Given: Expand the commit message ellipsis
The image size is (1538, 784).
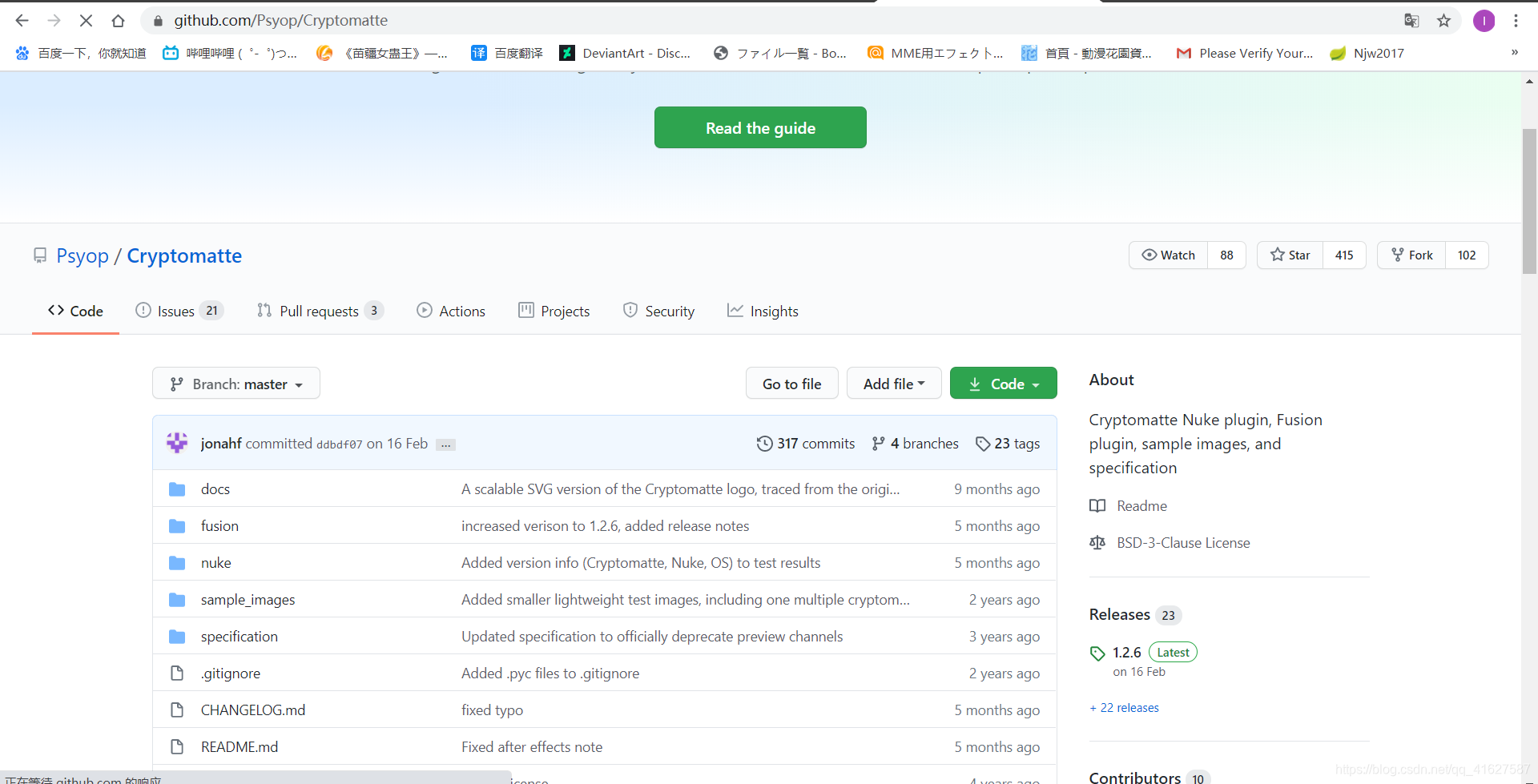Looking at the screenshot, I should (x=446, y=444).
